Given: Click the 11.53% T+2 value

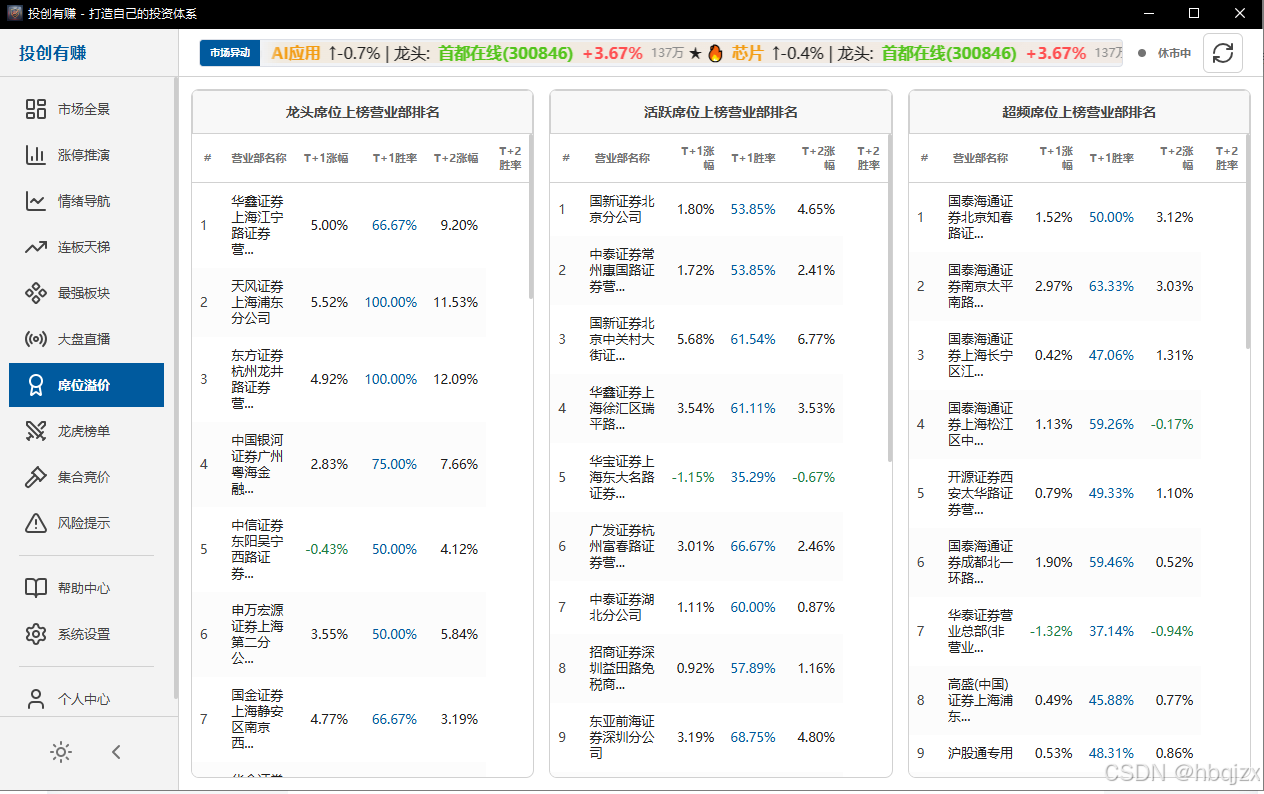Looking at the screenshot, I should 456,302.
